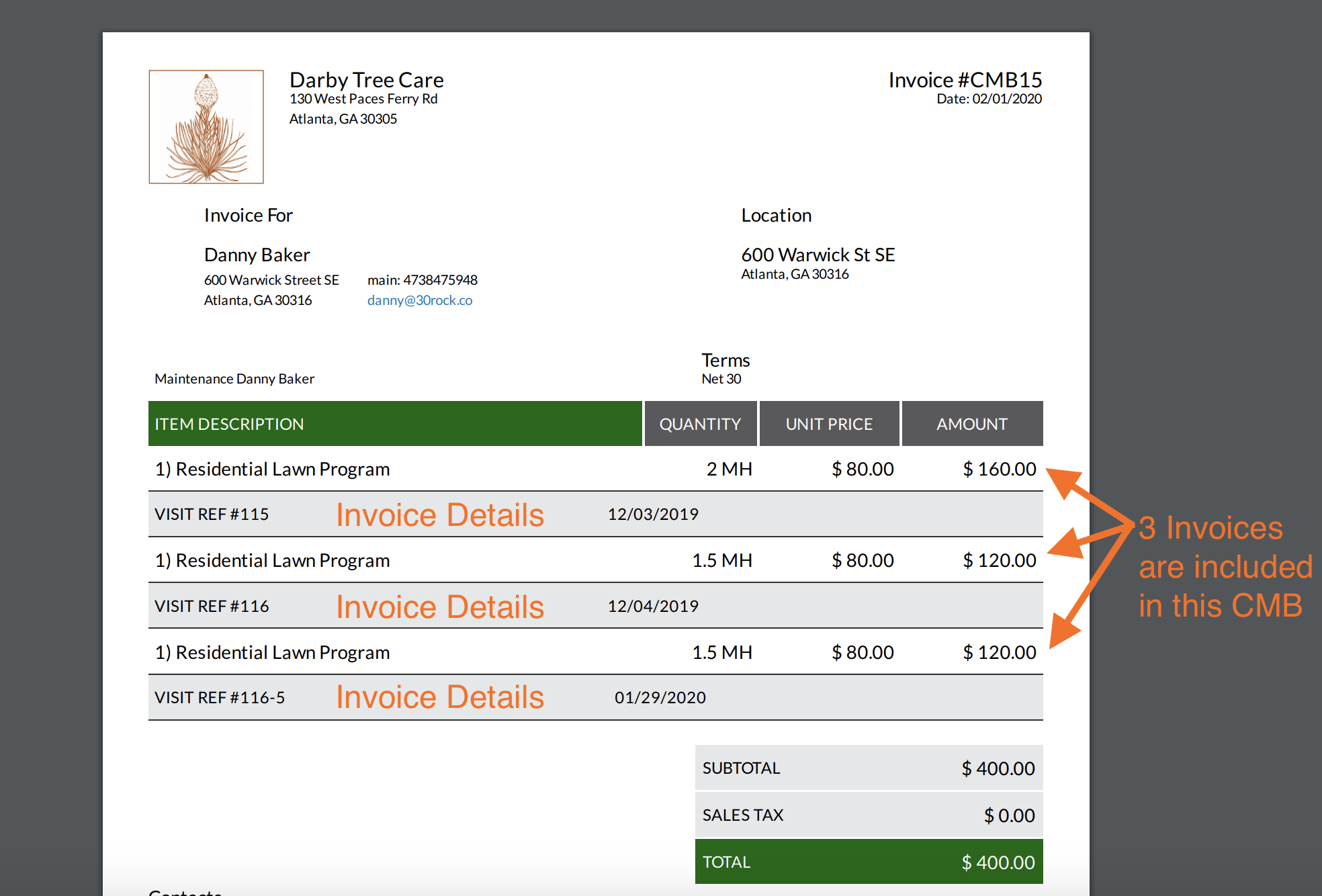Click the Net 30 terms text
Screen dimensions: 1322x896
pyautogui.click(x=721, y=379)
